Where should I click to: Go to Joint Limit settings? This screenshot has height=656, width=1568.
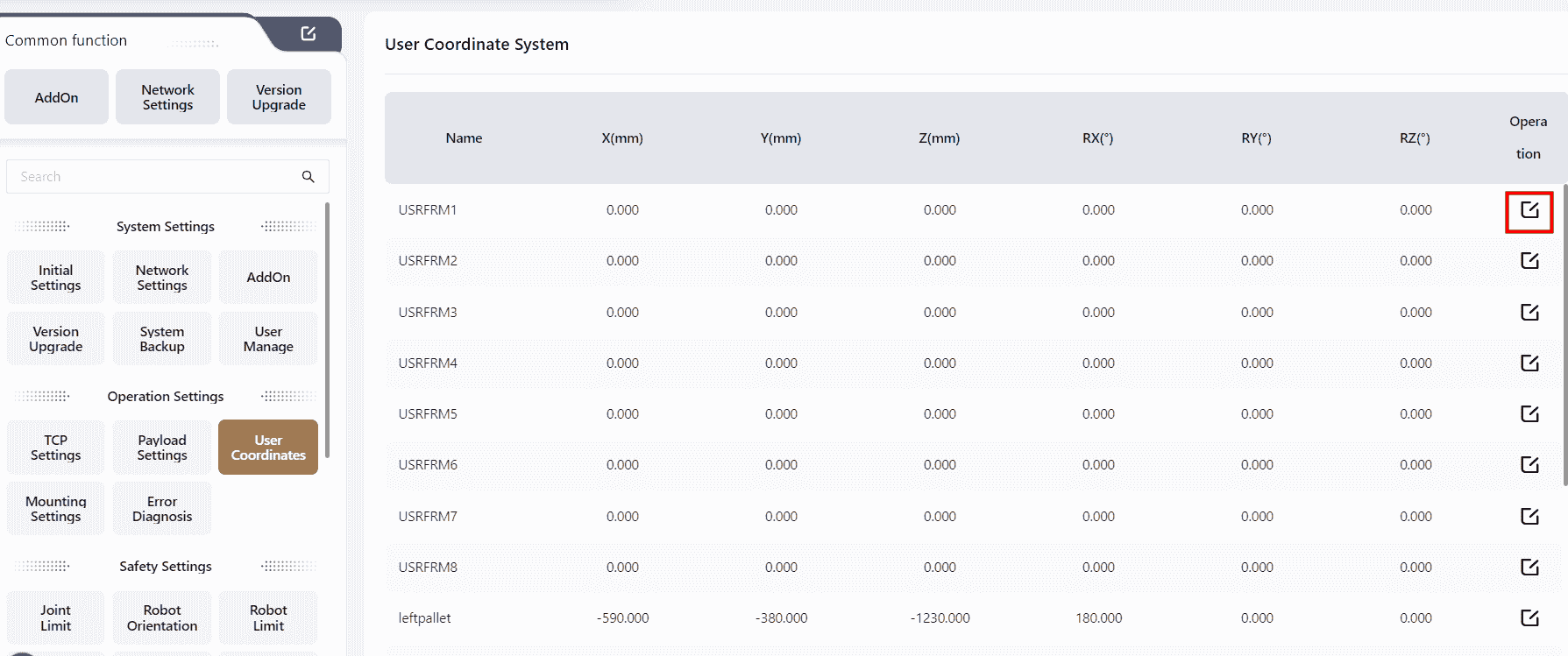55,617
